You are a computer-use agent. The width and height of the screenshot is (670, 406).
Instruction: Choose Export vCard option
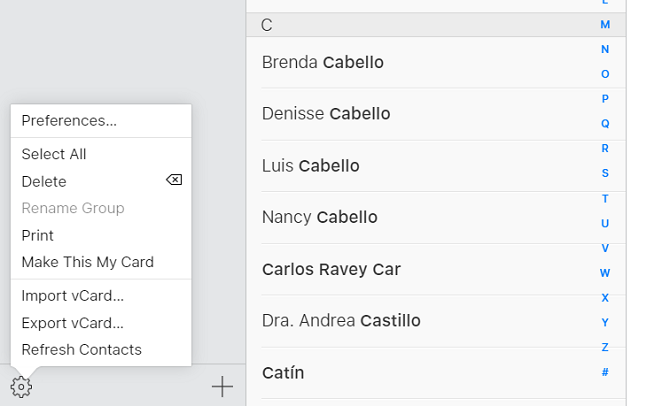tap(73, 323)
